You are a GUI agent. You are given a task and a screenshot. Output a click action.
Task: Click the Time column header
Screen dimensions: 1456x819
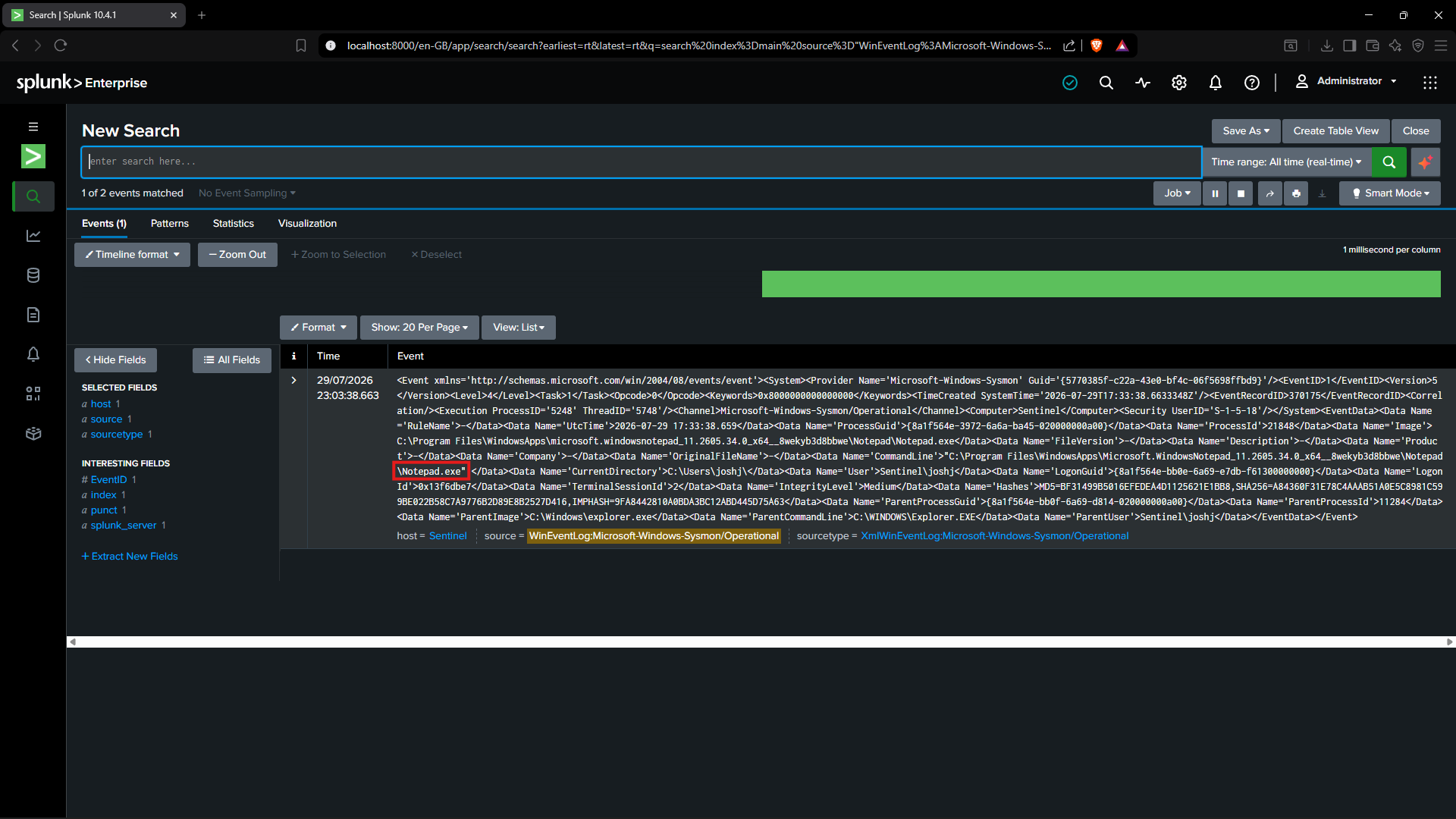point(328,356)
